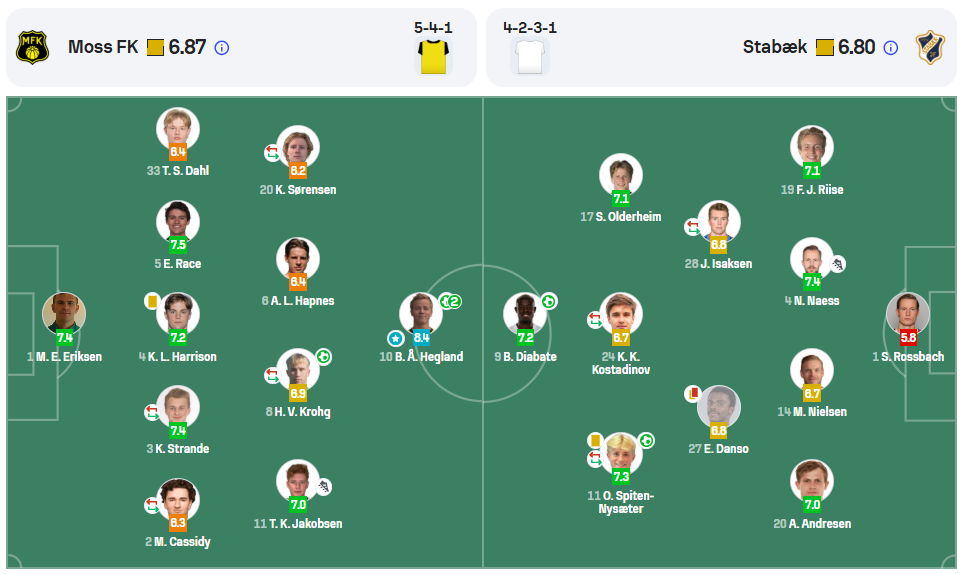Click the red card icon on E. Danso
Viewport: 965px width, 574px height.
693,393
